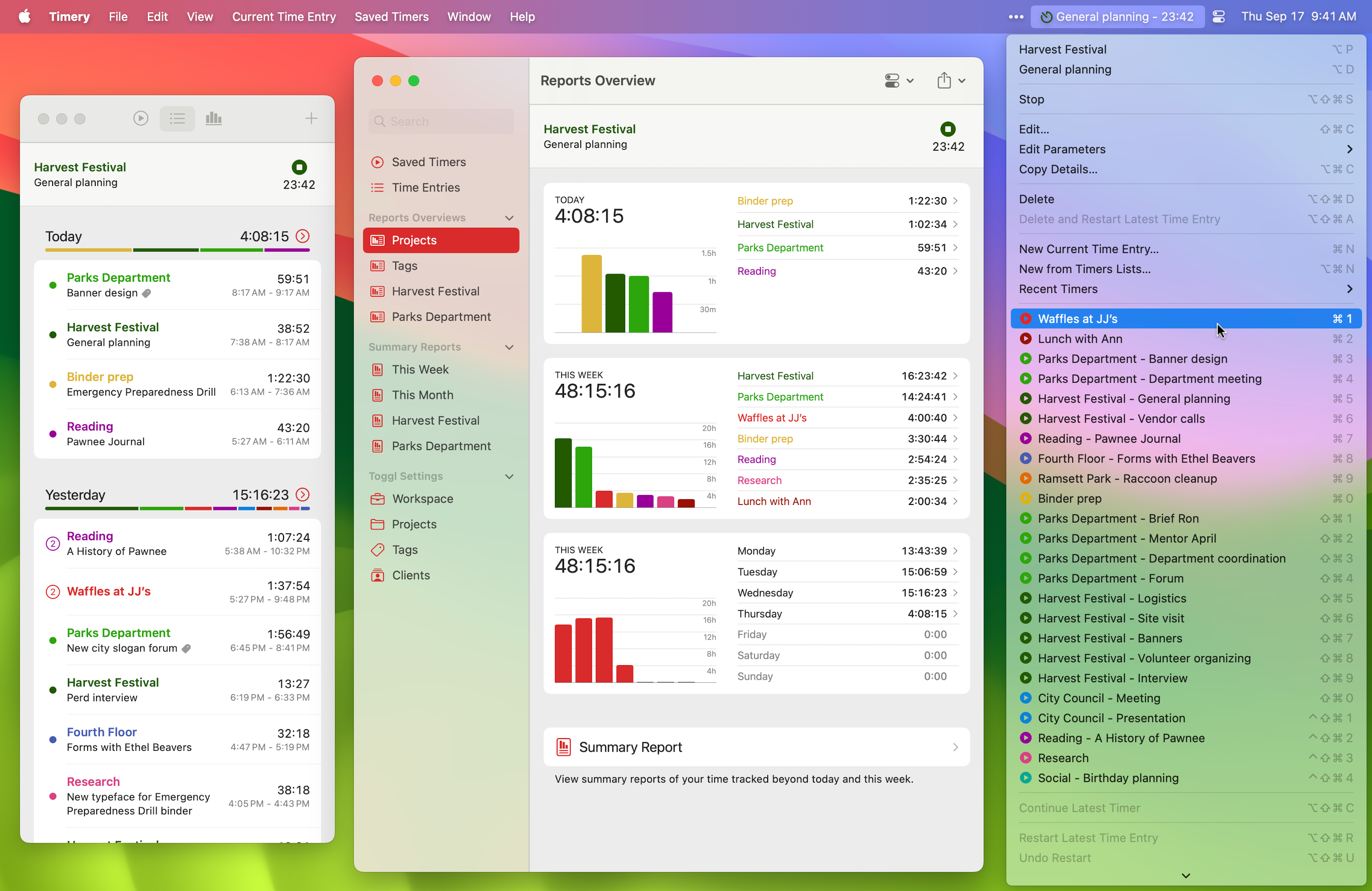Viewport: 1372px width, 891px height.
Task: Click yellow Binder prep bar in Today chart
Action: pyautogui.click(x=592, y=294)
